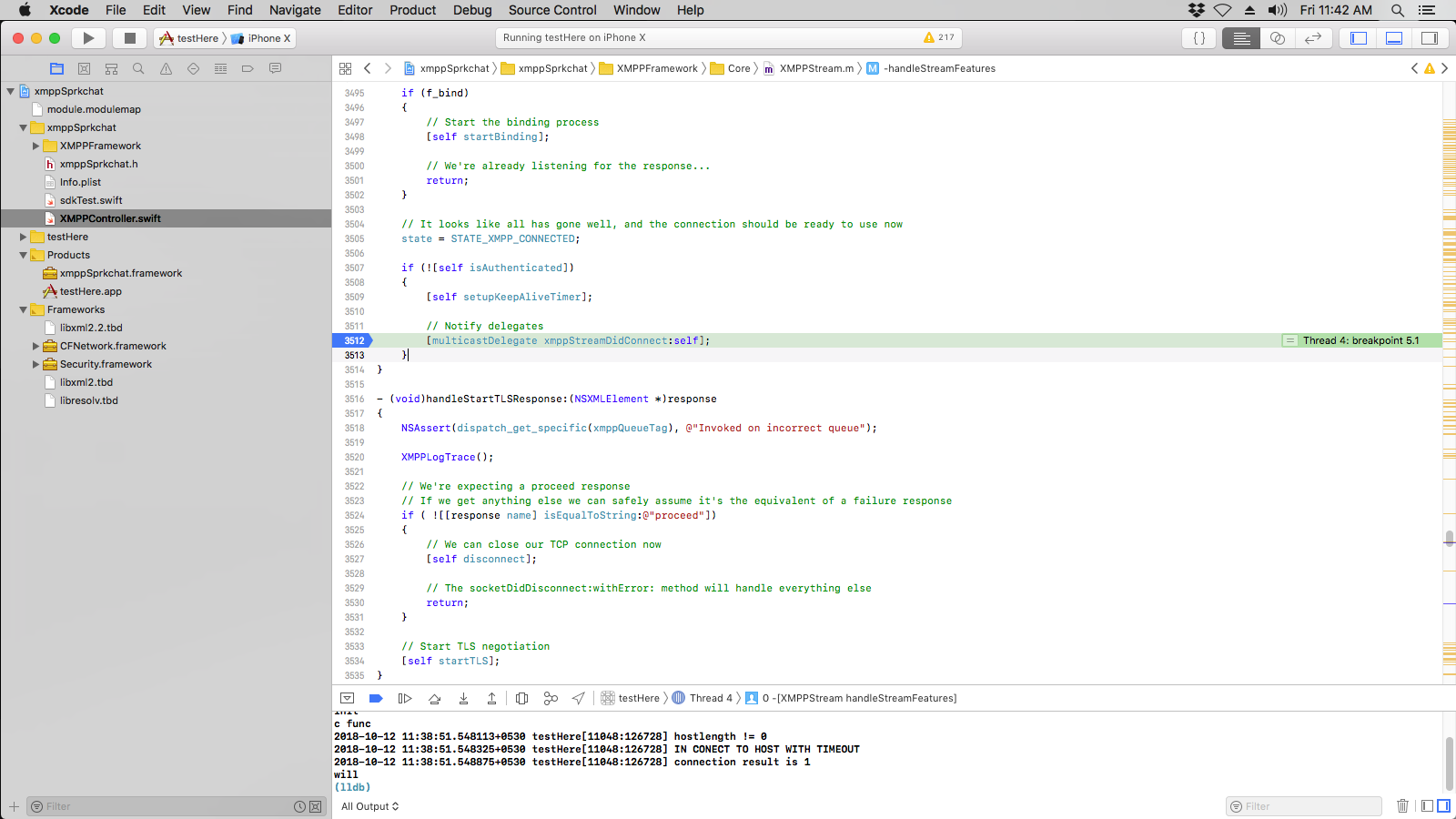Click the Stop button in toolbar
This screenshot has width=1456, height=819.
tap(128, 38)
